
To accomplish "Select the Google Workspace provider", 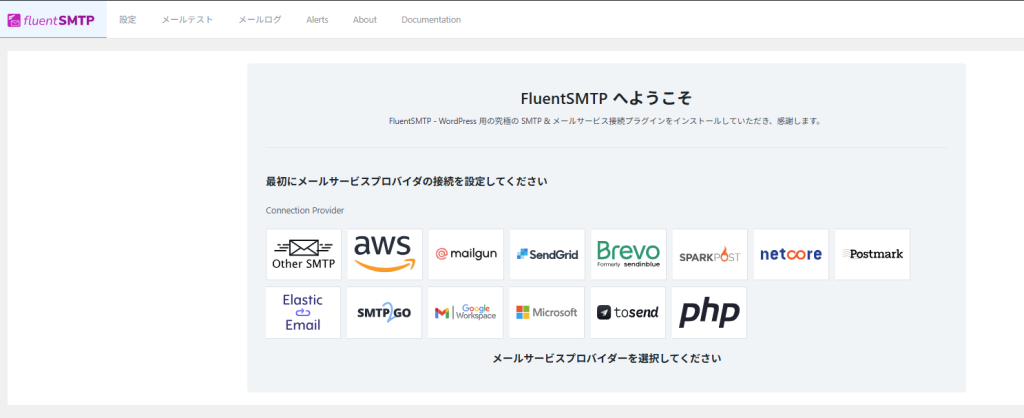I will (x=466, y=312).
